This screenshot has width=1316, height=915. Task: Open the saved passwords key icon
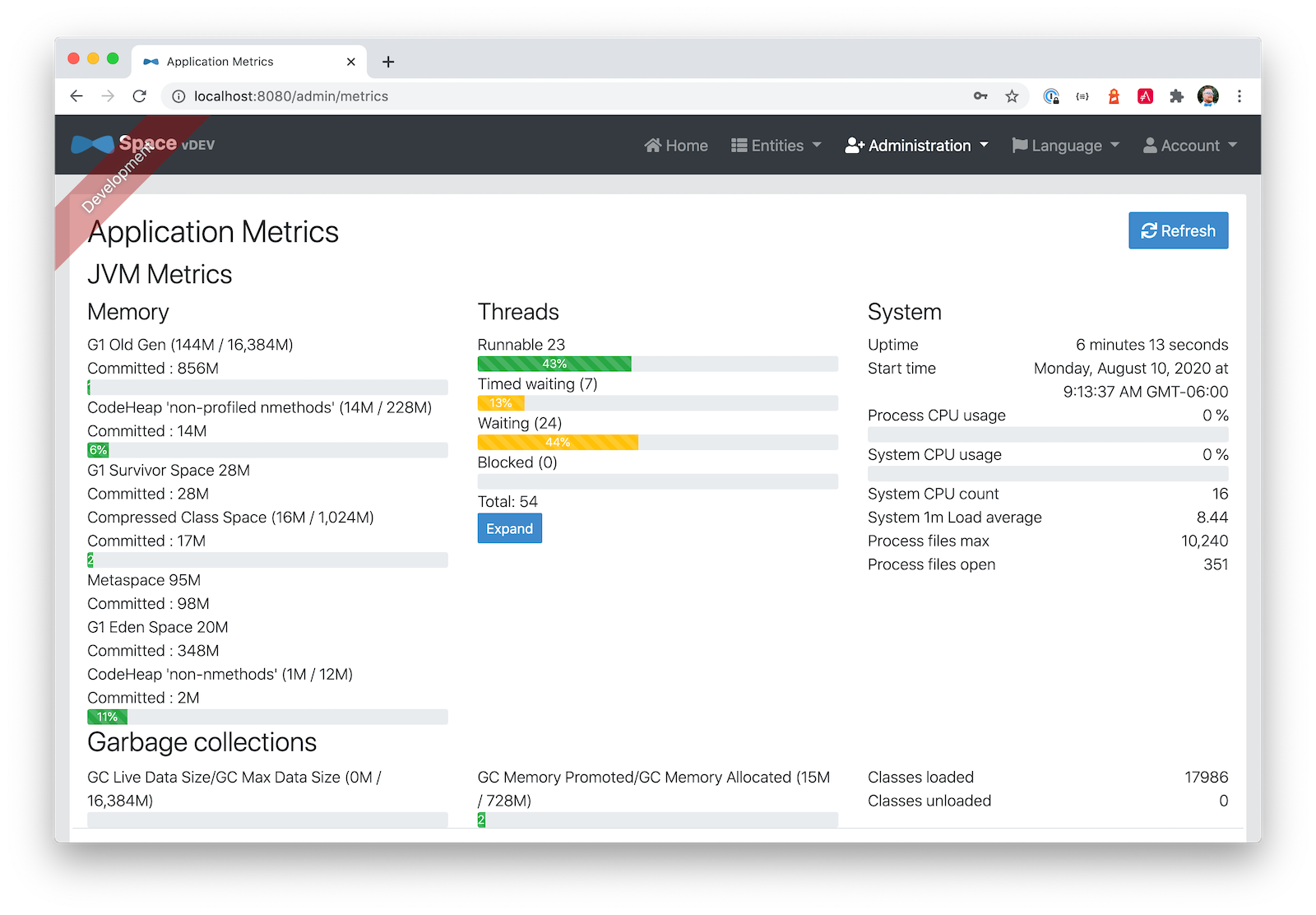coord(980,96)
